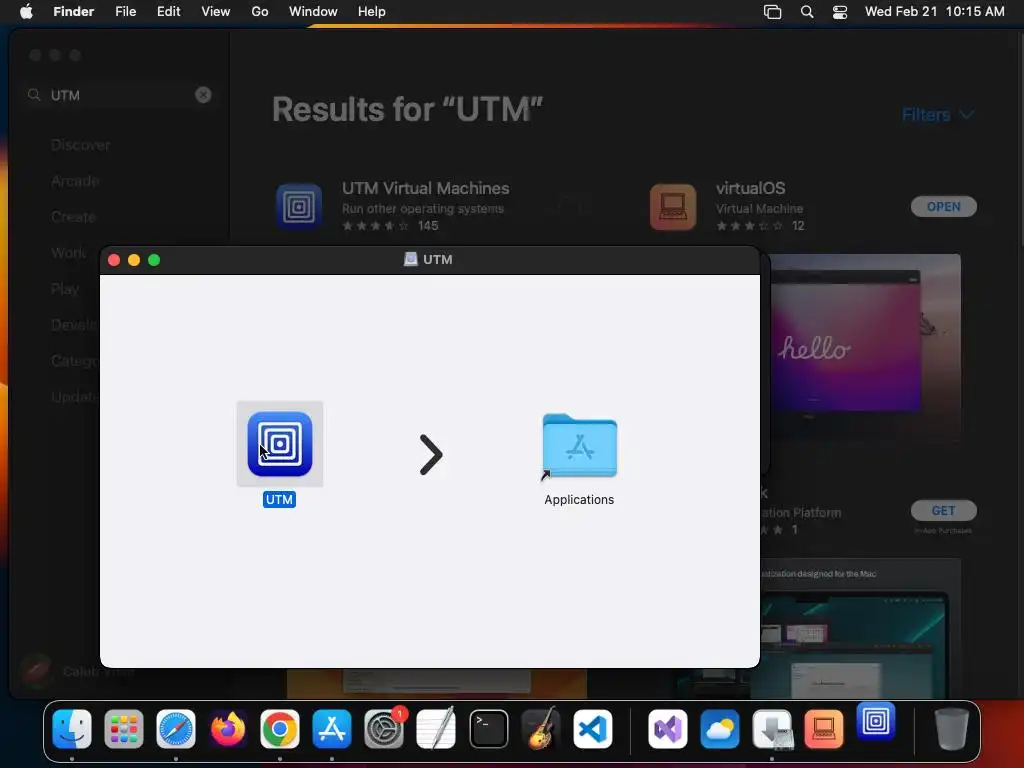Open Finder from the Dock
Image resolution: width=1024 pixels, height=768 pixels.
pyautogui.click(x=72, y=729)
